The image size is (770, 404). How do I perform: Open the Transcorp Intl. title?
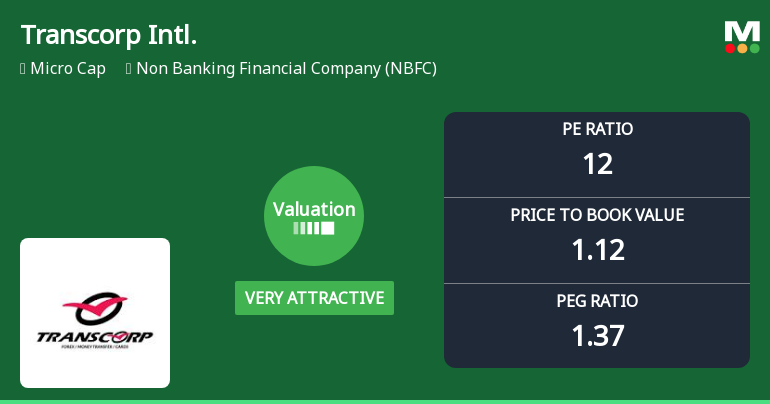click(109, 35)
